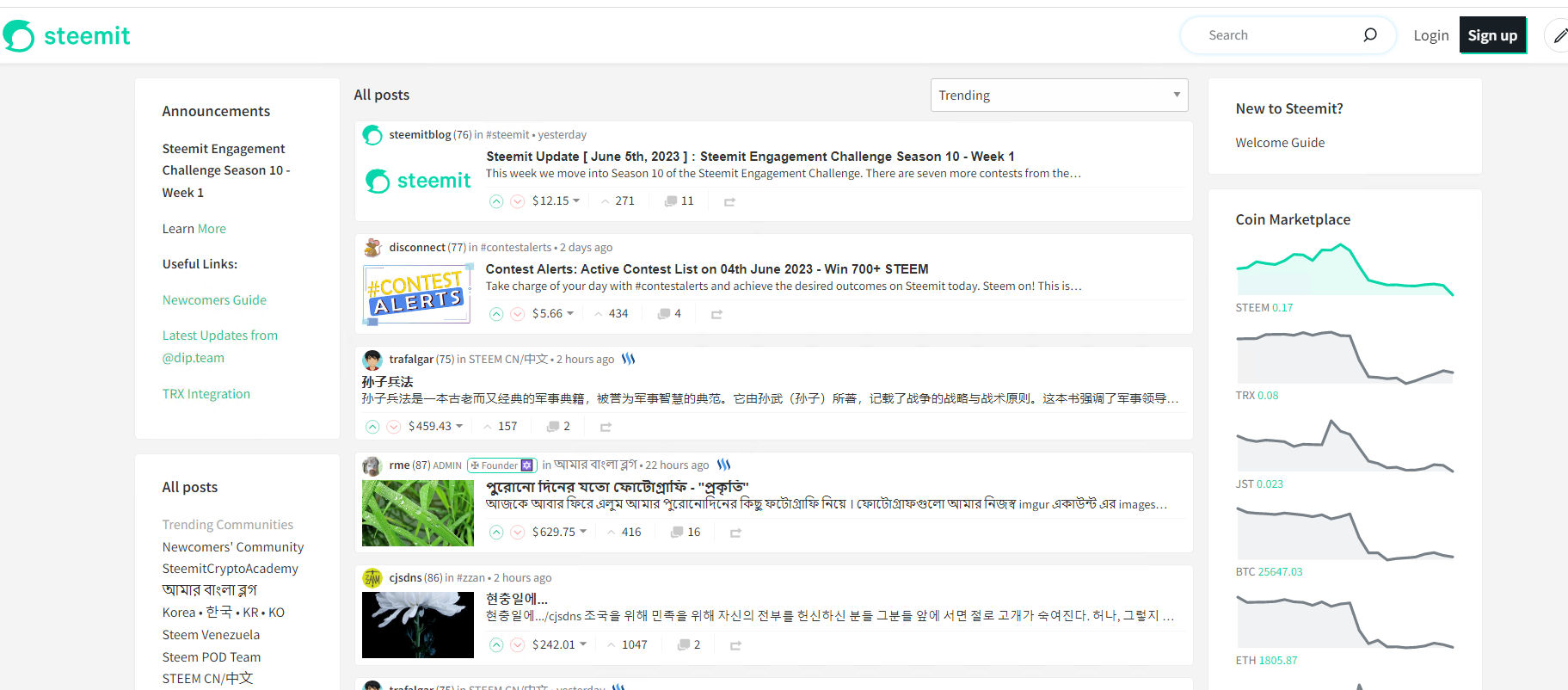Click Trending Communities link
1568x690 pixels.
pyautogui.click(x=228, y=525)
